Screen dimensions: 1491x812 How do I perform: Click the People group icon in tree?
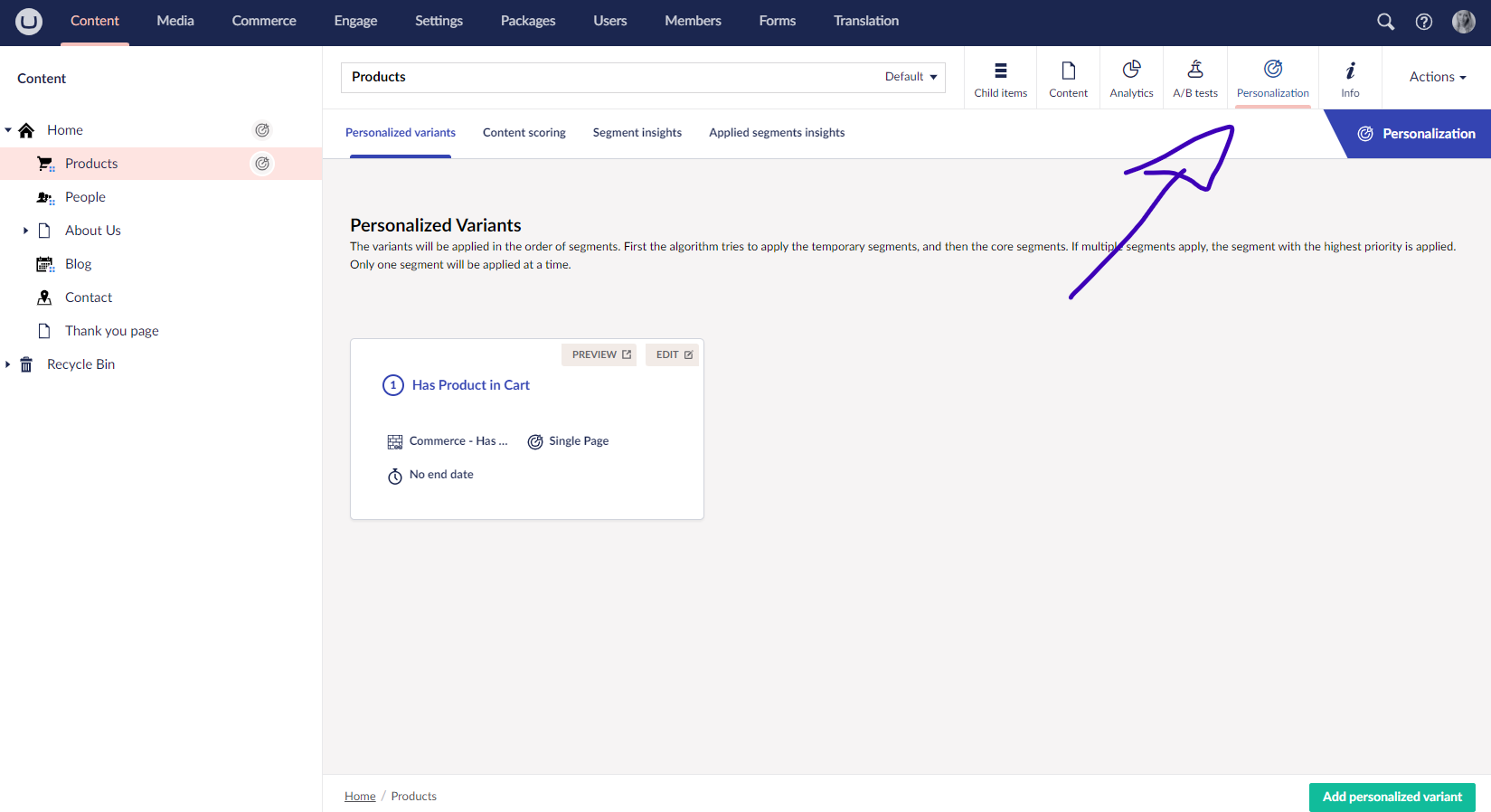point(45,197)
